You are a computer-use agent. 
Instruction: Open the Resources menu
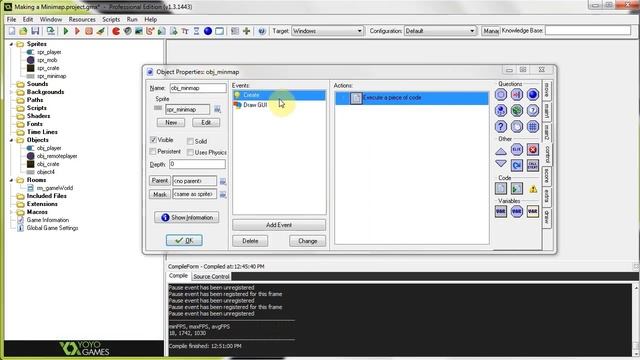point(82,19)
